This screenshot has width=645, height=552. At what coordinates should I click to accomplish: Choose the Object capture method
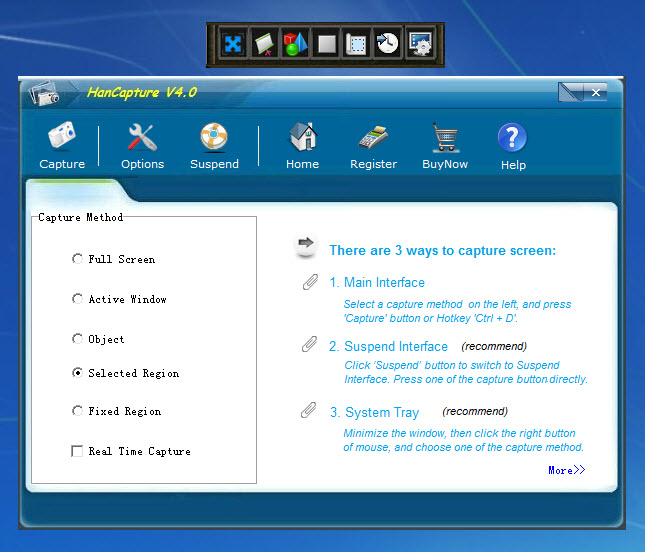click(x=77, y=339)
